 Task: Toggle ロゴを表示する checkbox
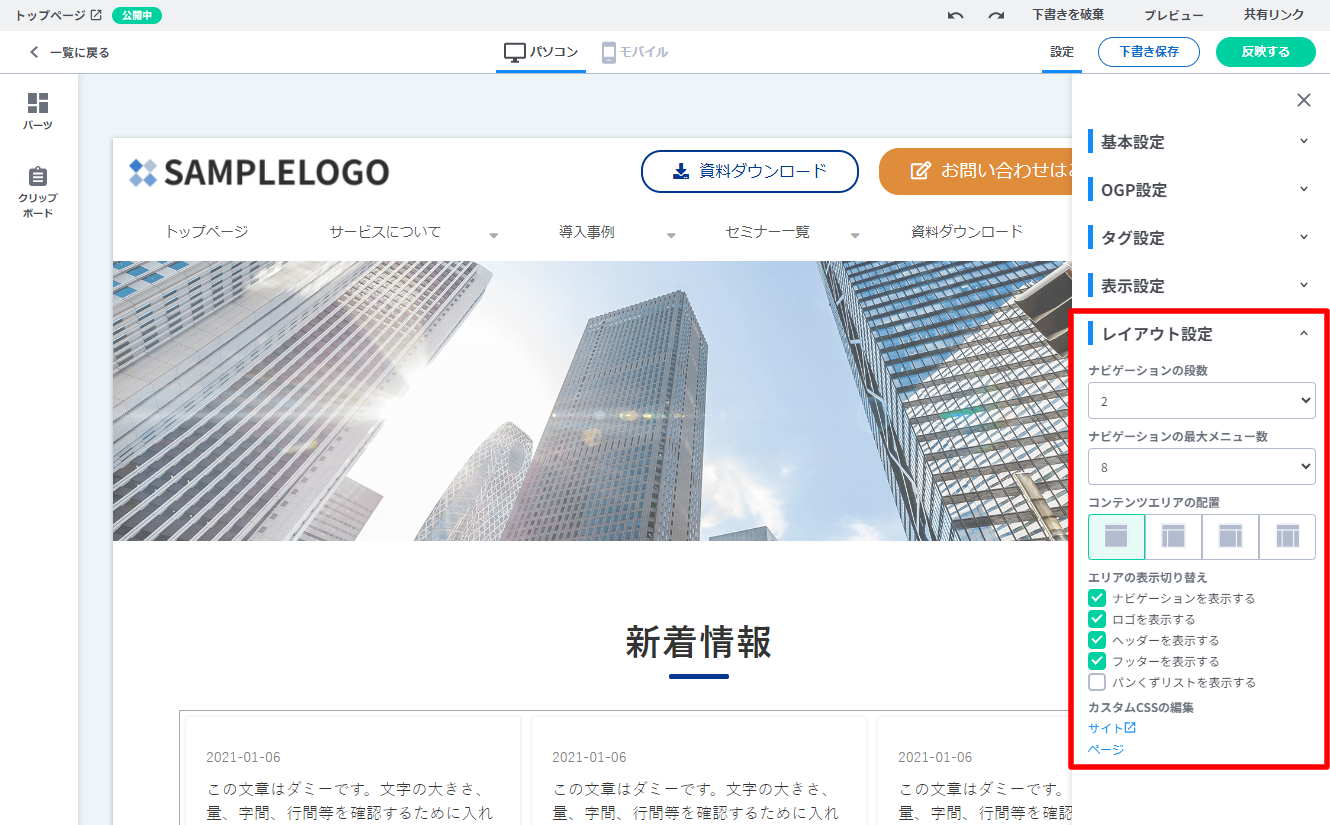click(x=1097, y=619)
